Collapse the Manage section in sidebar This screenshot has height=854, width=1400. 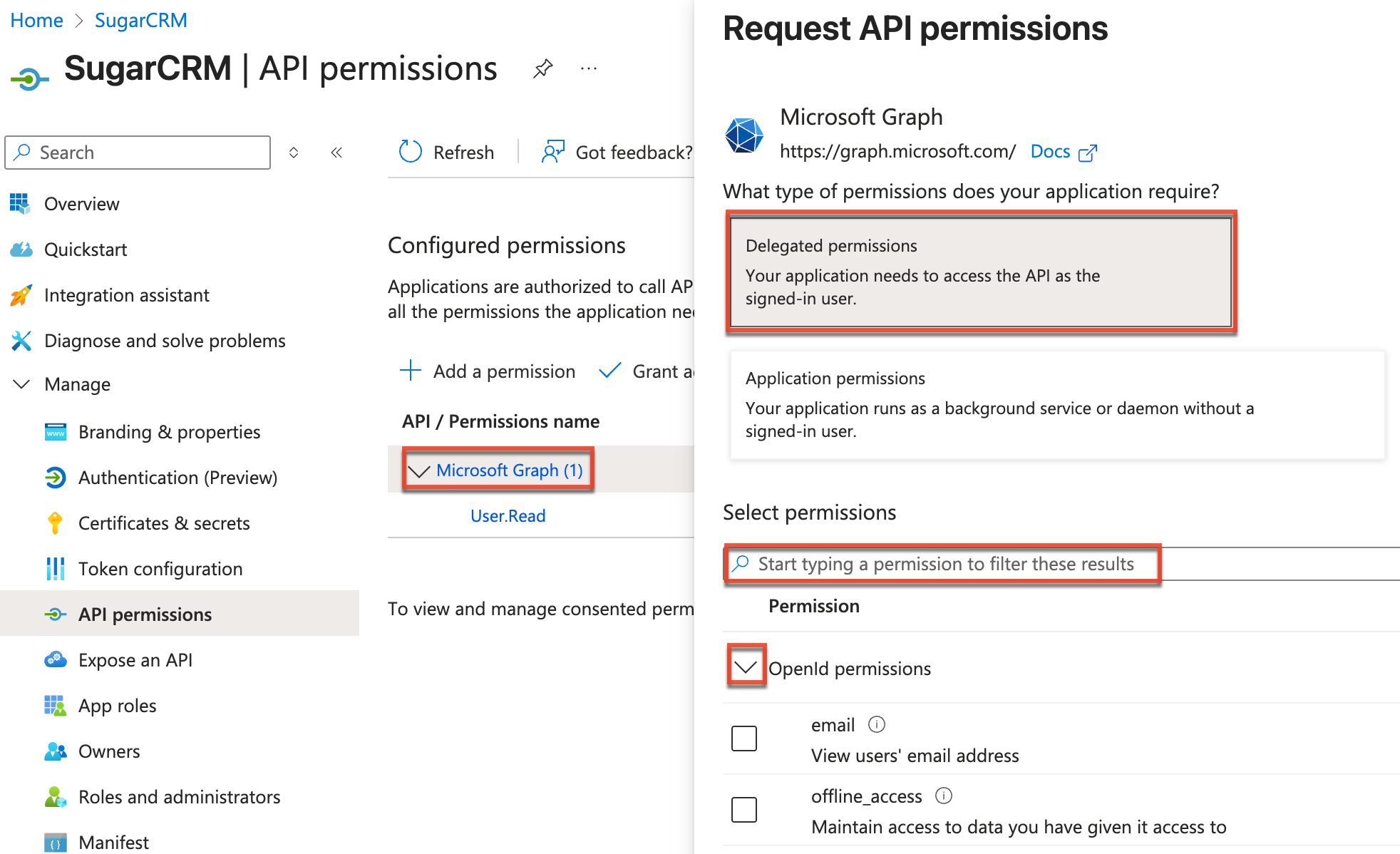click(22, 384)
